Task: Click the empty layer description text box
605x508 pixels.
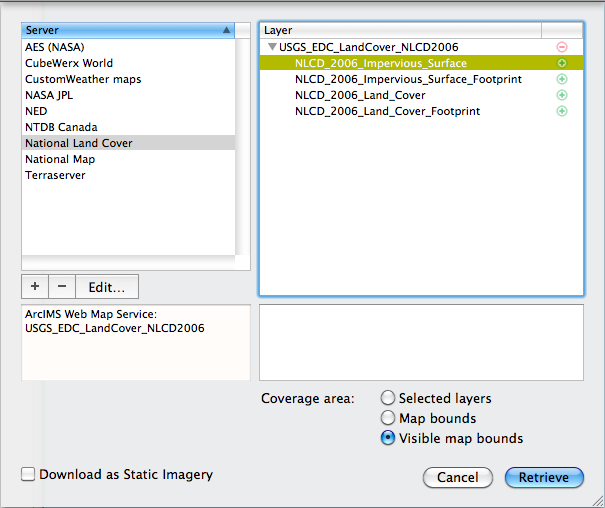Action: pyautogui.click(x=421, y=343)
